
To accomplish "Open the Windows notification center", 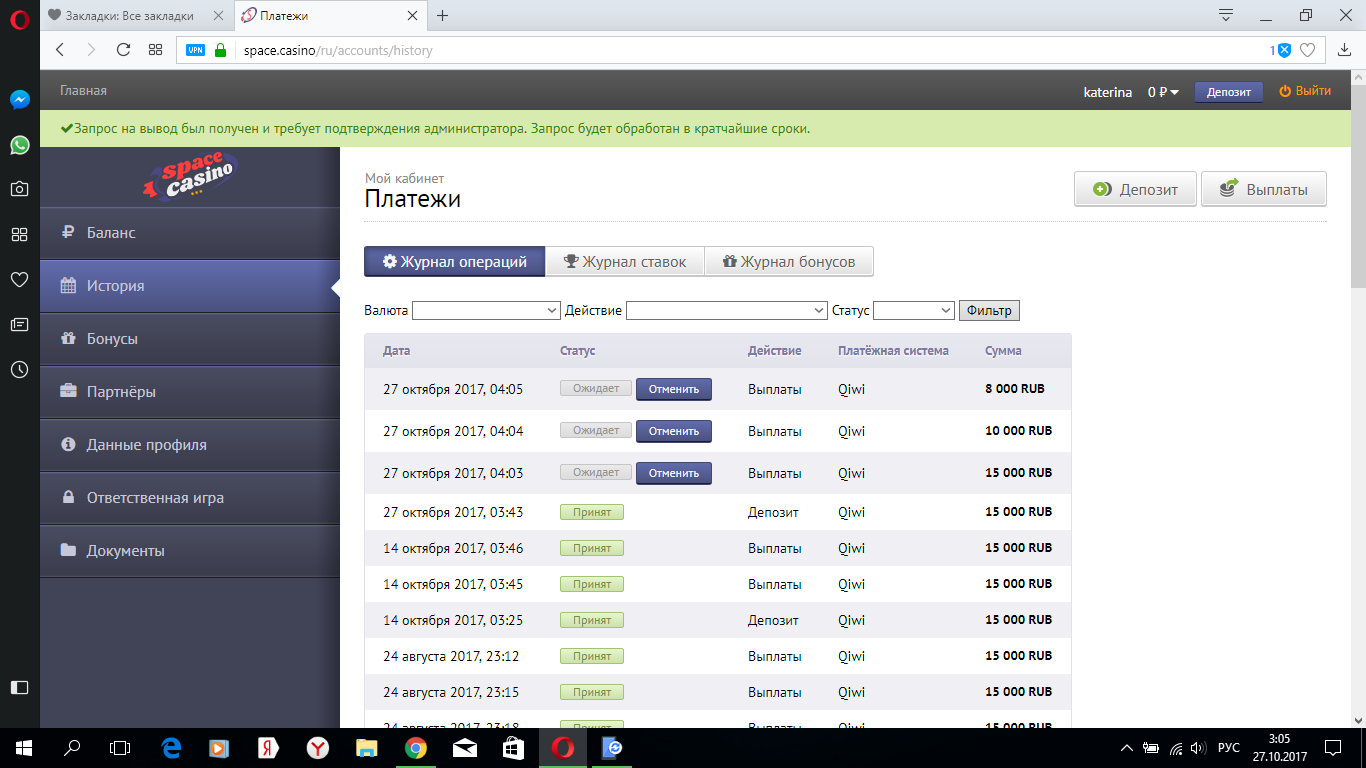I will pyautogui.click(x=1333, y=747).
